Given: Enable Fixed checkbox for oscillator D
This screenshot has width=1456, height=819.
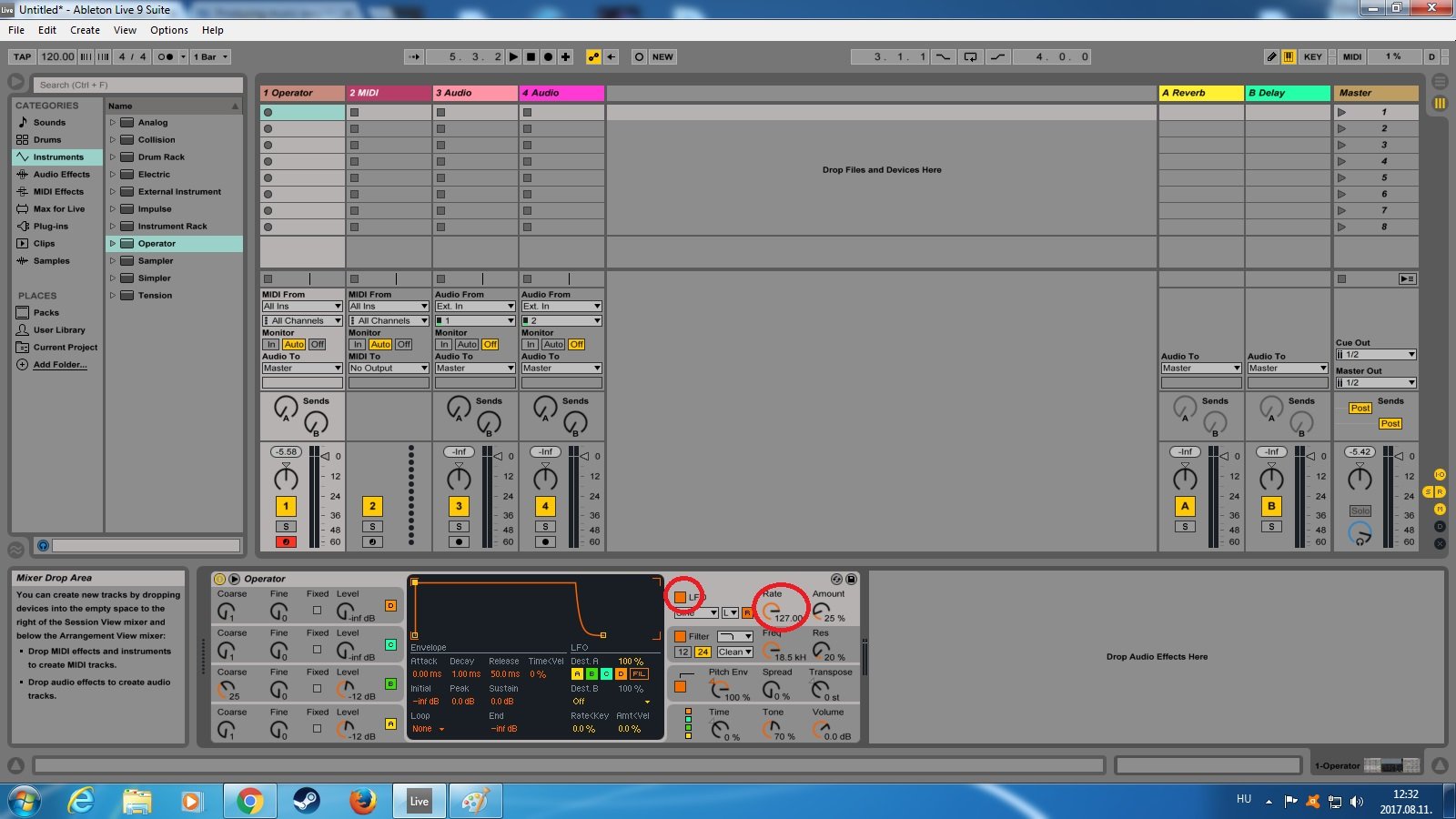Looking at the screenshot, I should 317,611.
